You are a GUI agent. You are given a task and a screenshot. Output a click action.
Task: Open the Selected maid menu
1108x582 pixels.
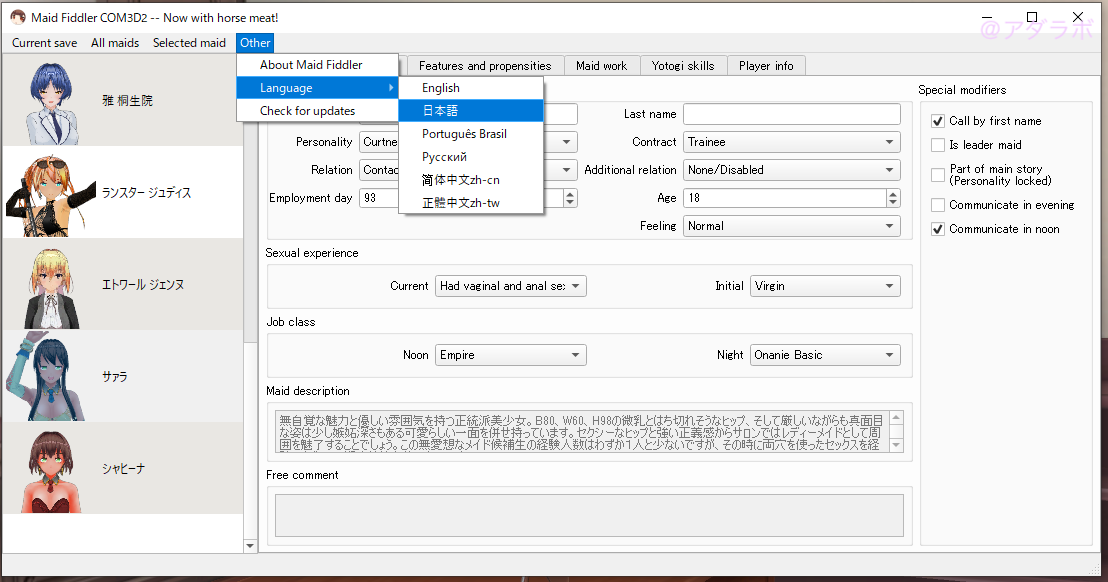(x=189, y=43)
